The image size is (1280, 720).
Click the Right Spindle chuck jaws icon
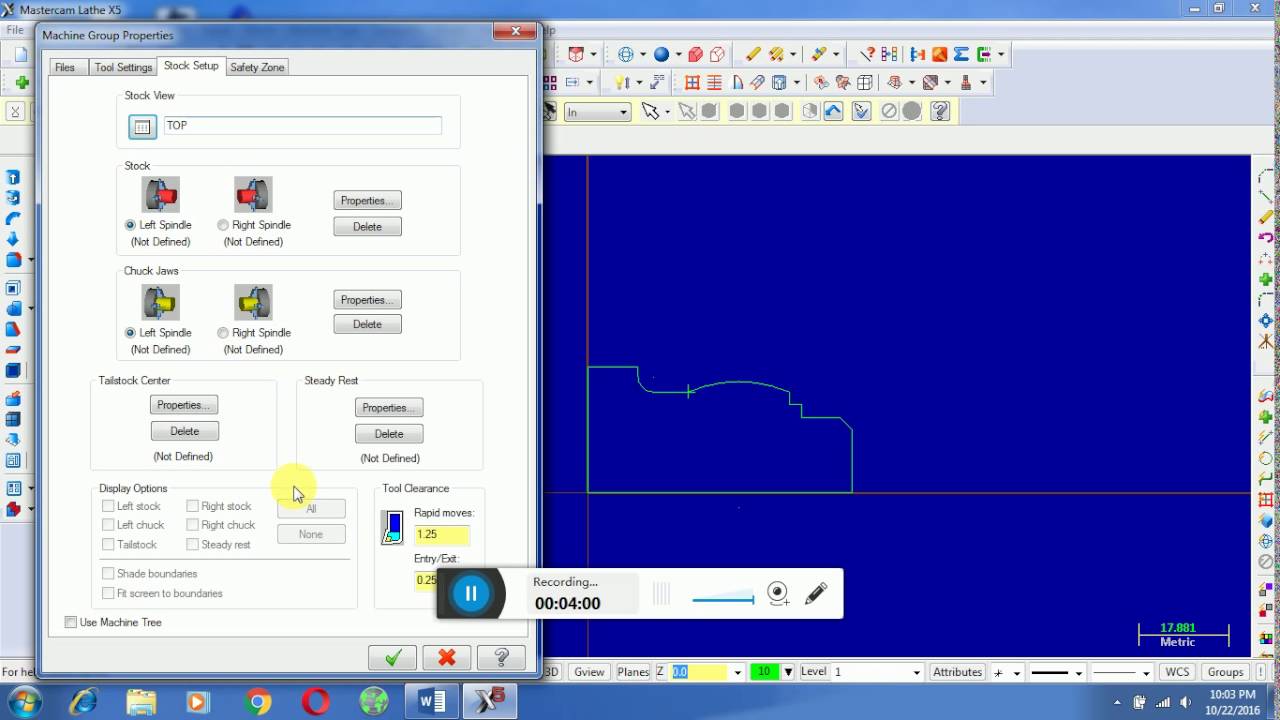click(253, 302)
